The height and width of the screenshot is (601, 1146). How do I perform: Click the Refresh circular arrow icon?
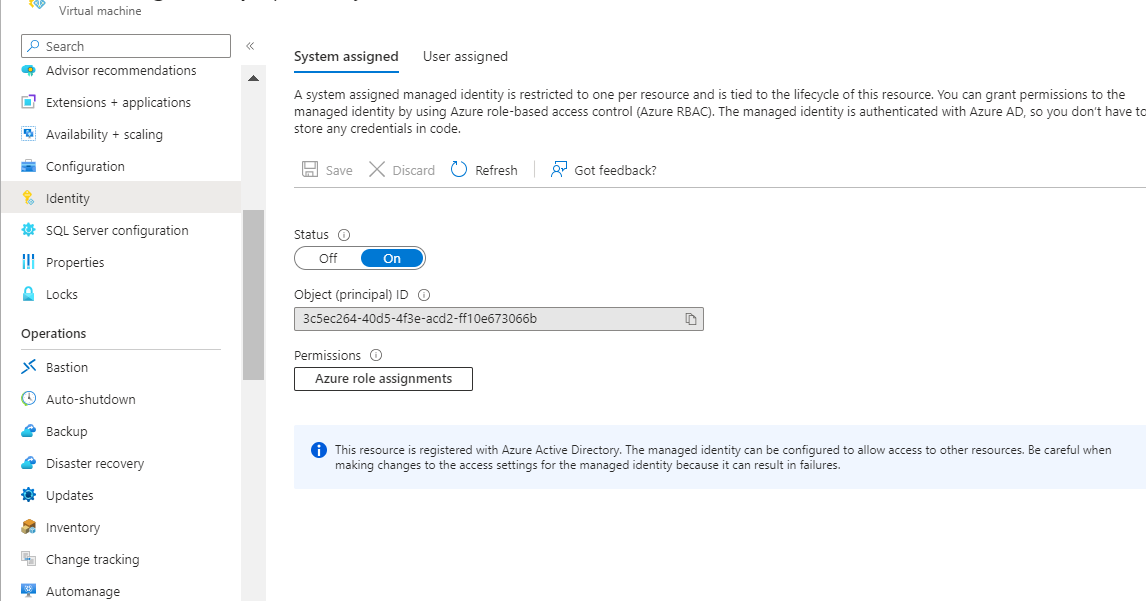click(x=459, y=170)
